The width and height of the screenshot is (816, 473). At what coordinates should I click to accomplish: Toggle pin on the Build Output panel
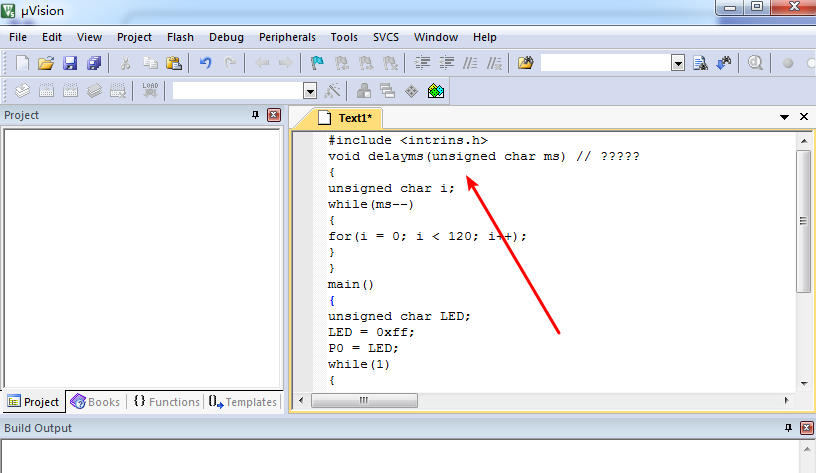[788, 428]
